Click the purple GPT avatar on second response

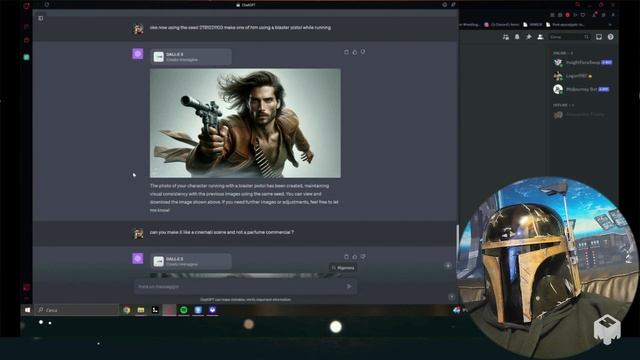pos(138,258)
